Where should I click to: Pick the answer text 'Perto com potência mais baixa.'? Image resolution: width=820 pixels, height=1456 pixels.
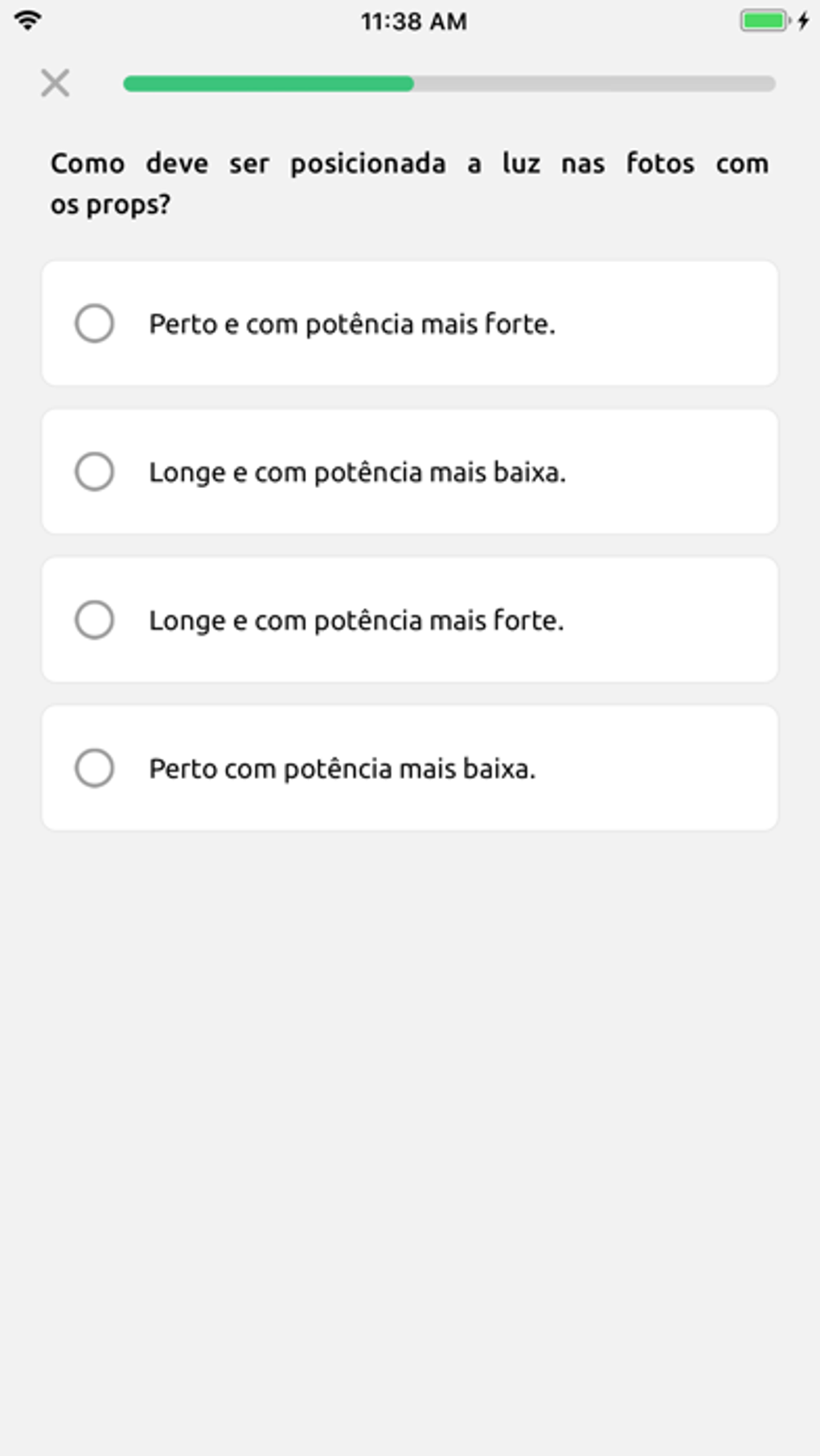click(342, 769)
